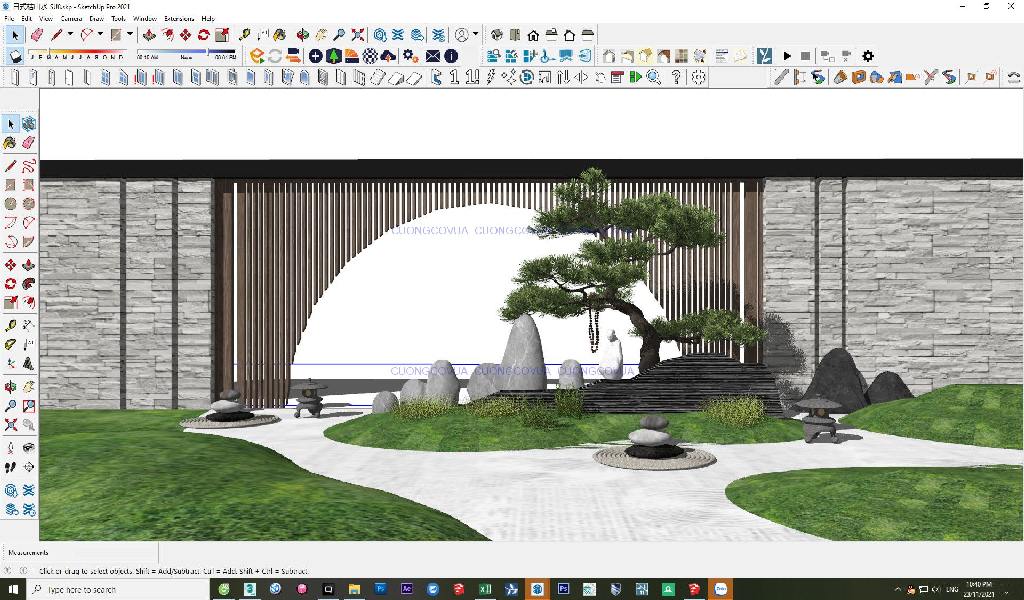Expand dropdown arrow beside the Arc tool
1024x600 pixels.
(101, 35)
